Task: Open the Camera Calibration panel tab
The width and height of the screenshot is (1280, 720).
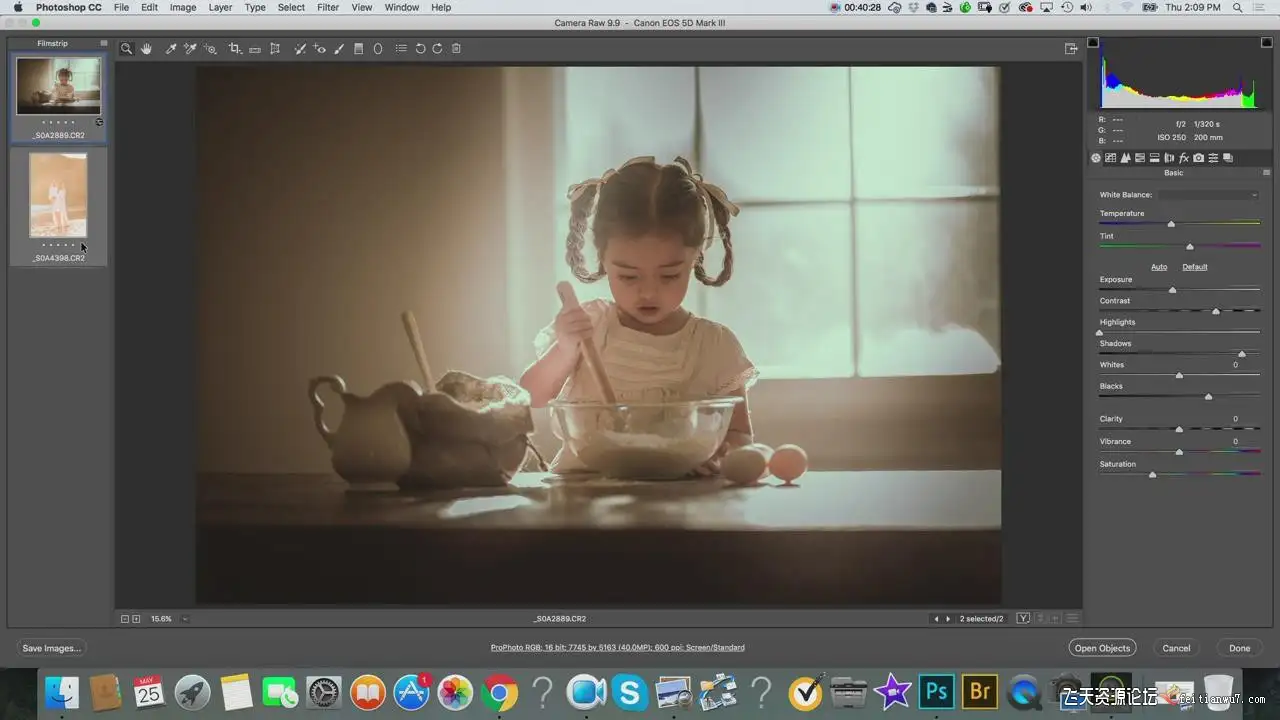Action: 1199,158
